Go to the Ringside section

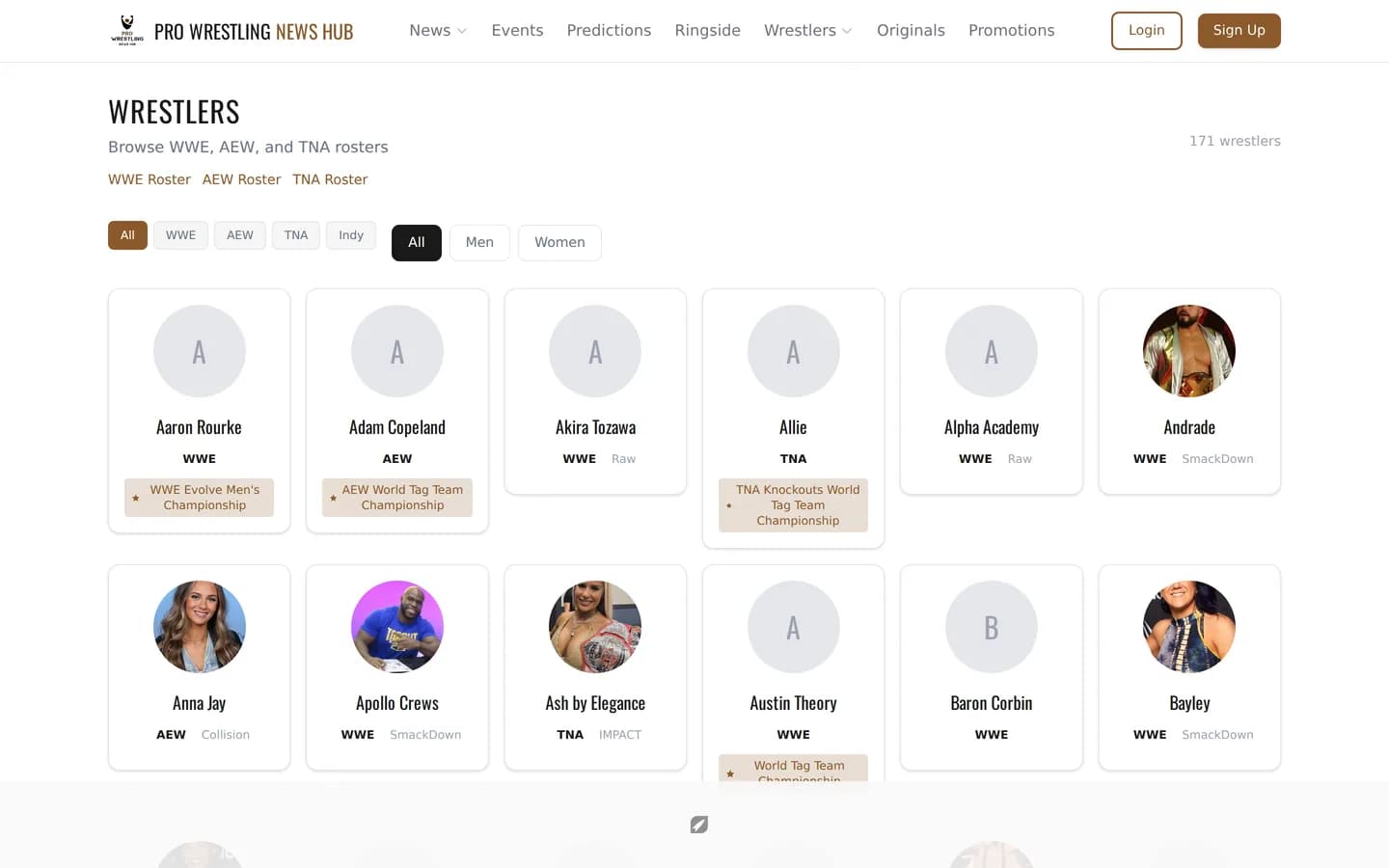tap(708, 31)
